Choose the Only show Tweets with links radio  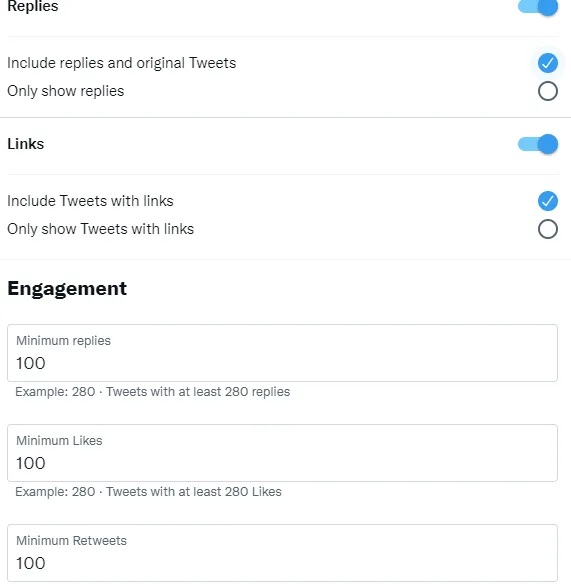pos(548,229)
